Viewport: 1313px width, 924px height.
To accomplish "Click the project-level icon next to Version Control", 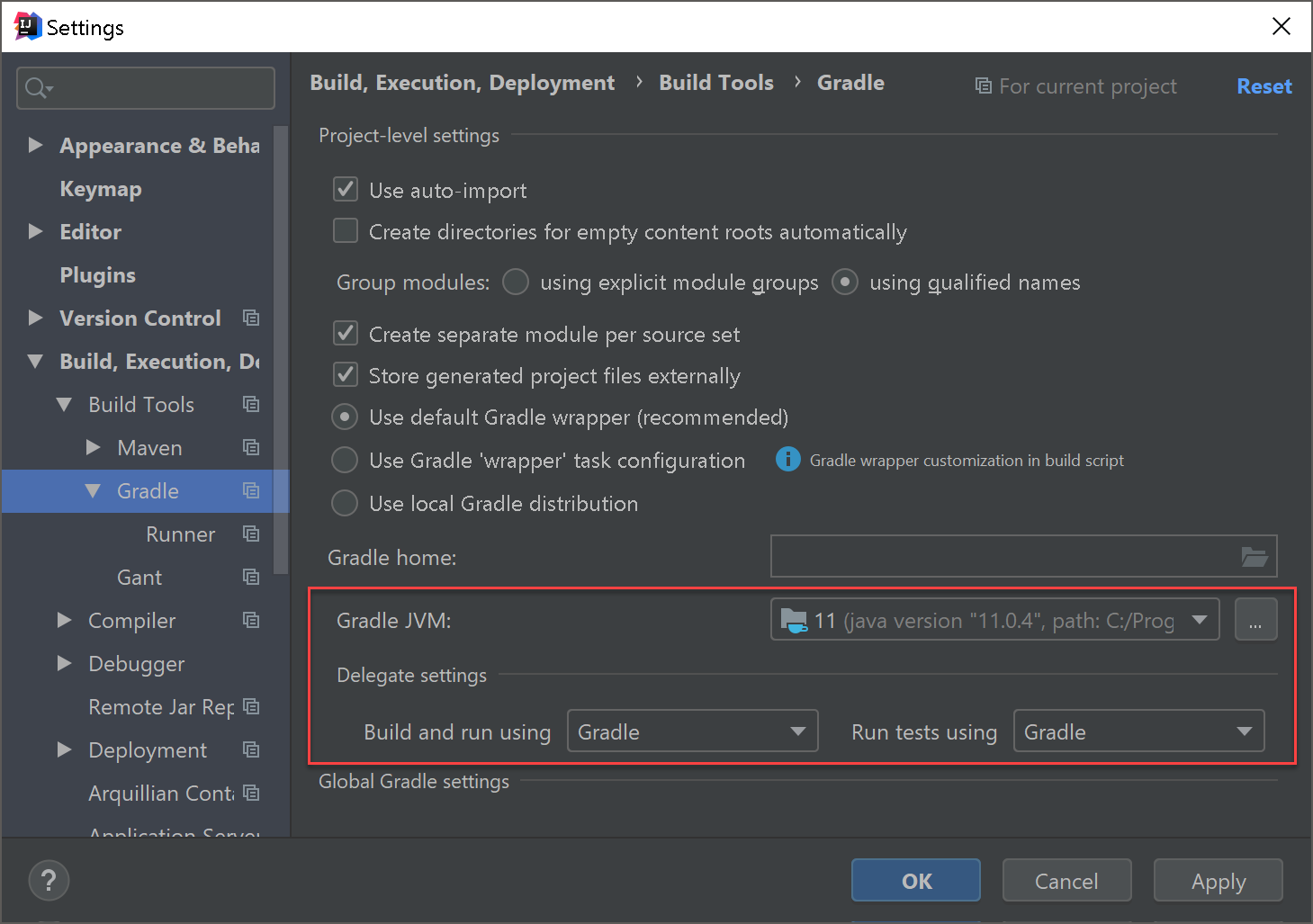I will (x=251, y=318).
